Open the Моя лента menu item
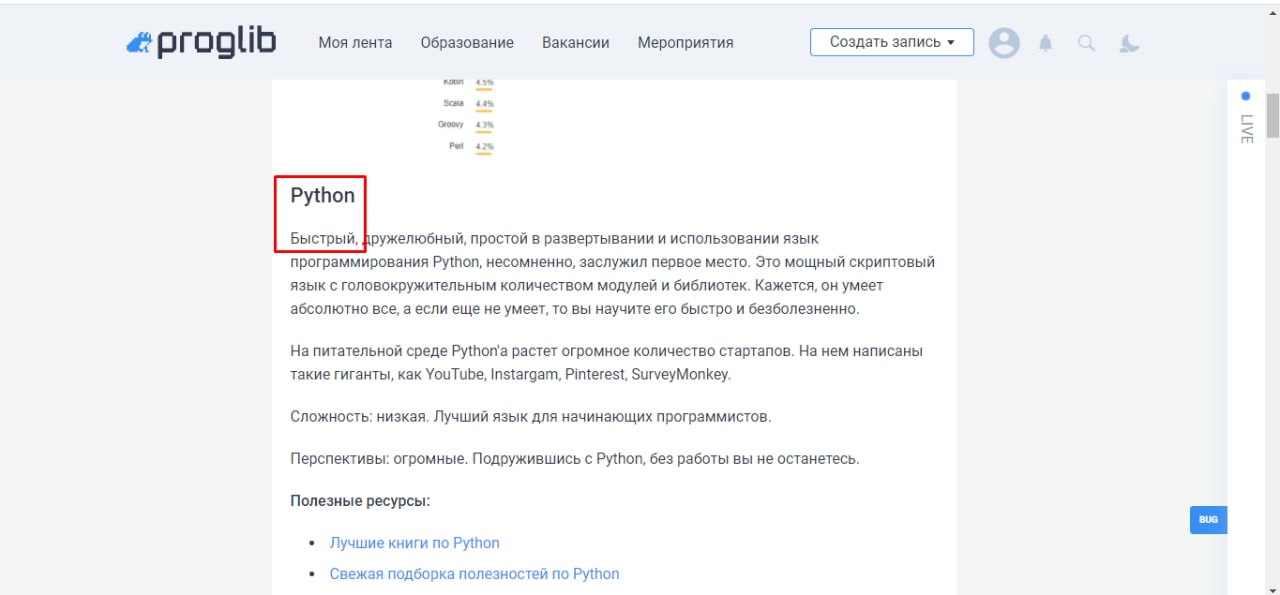1280x595 pixels. (355, 43)
